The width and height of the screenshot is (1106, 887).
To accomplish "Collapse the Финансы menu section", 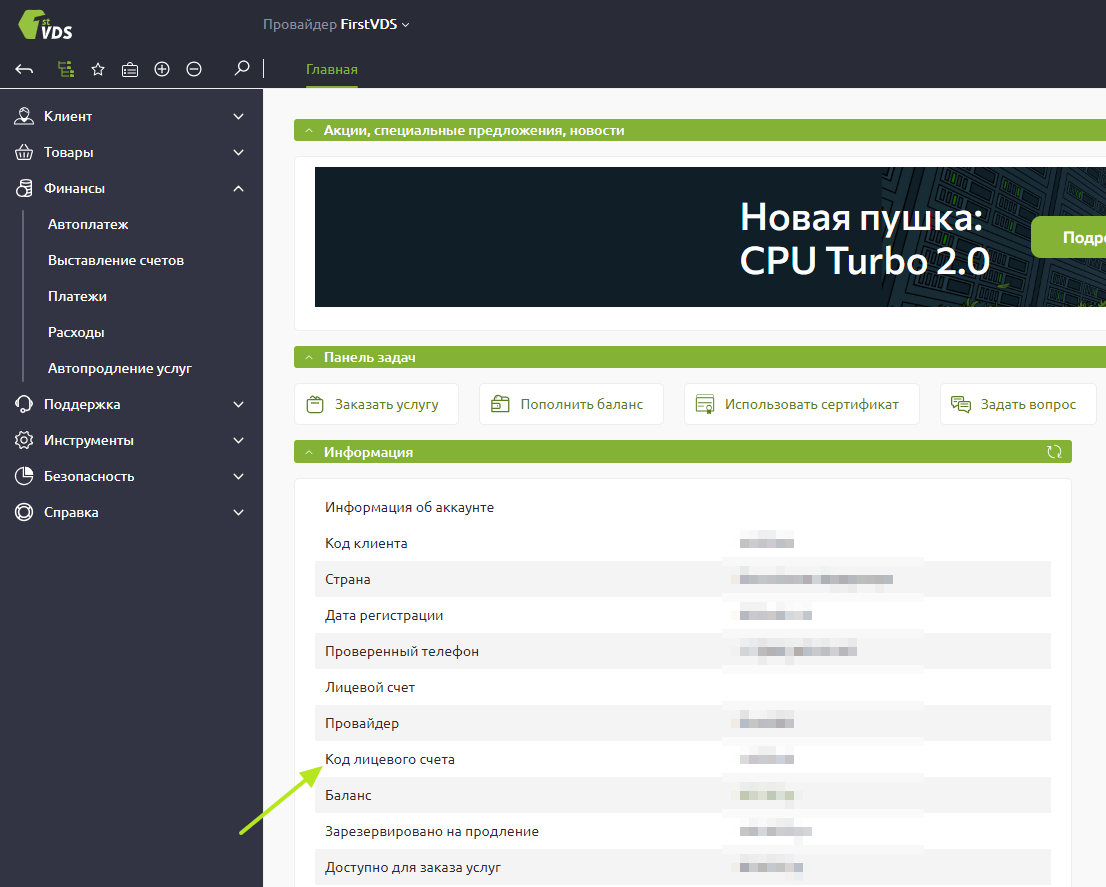I will click(x=239, y=188).
